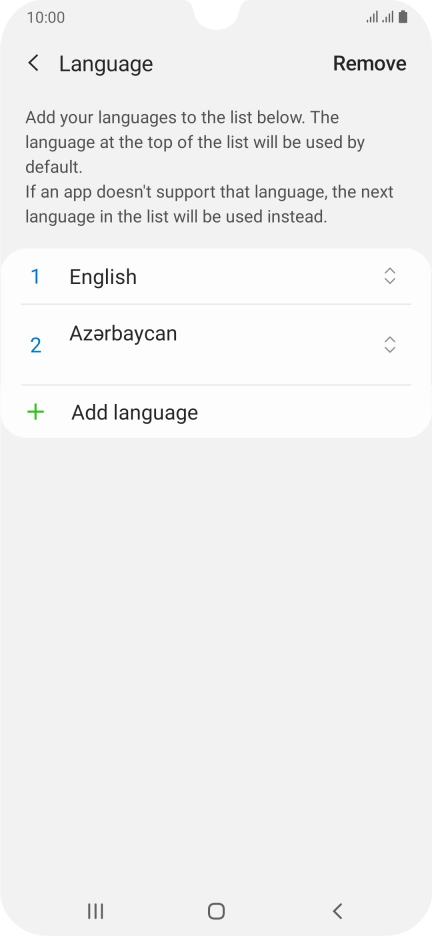The image size is (432, 936).
Task: Tap the Remove button in header
Action: (369, 63)
